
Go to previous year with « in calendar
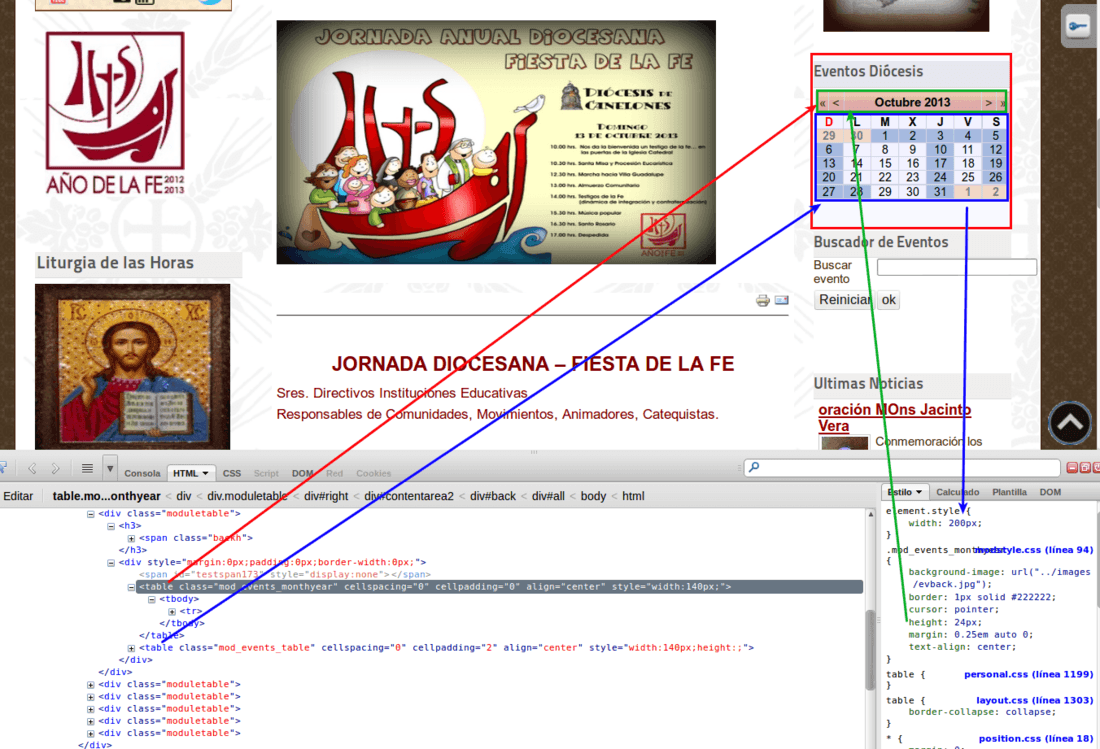[x=822, y=103]
